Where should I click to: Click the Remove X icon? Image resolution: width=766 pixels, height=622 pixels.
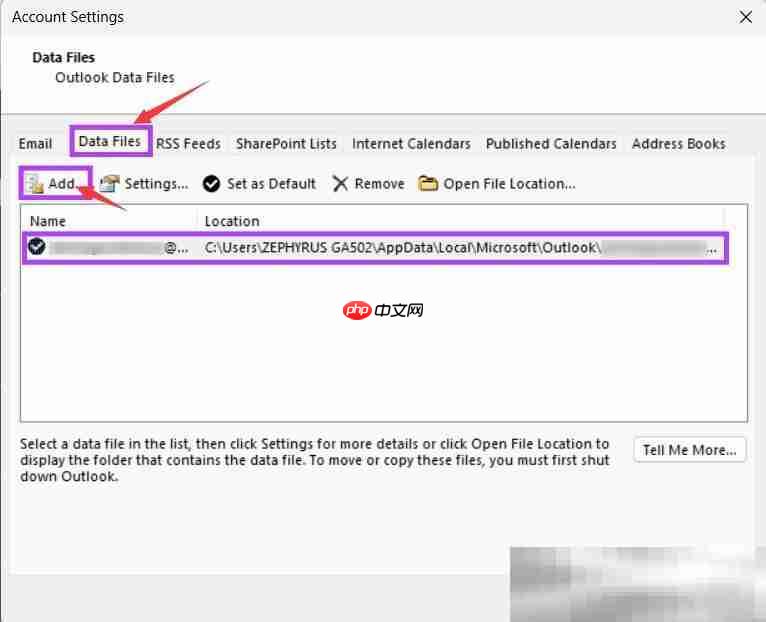click(340, 184)
